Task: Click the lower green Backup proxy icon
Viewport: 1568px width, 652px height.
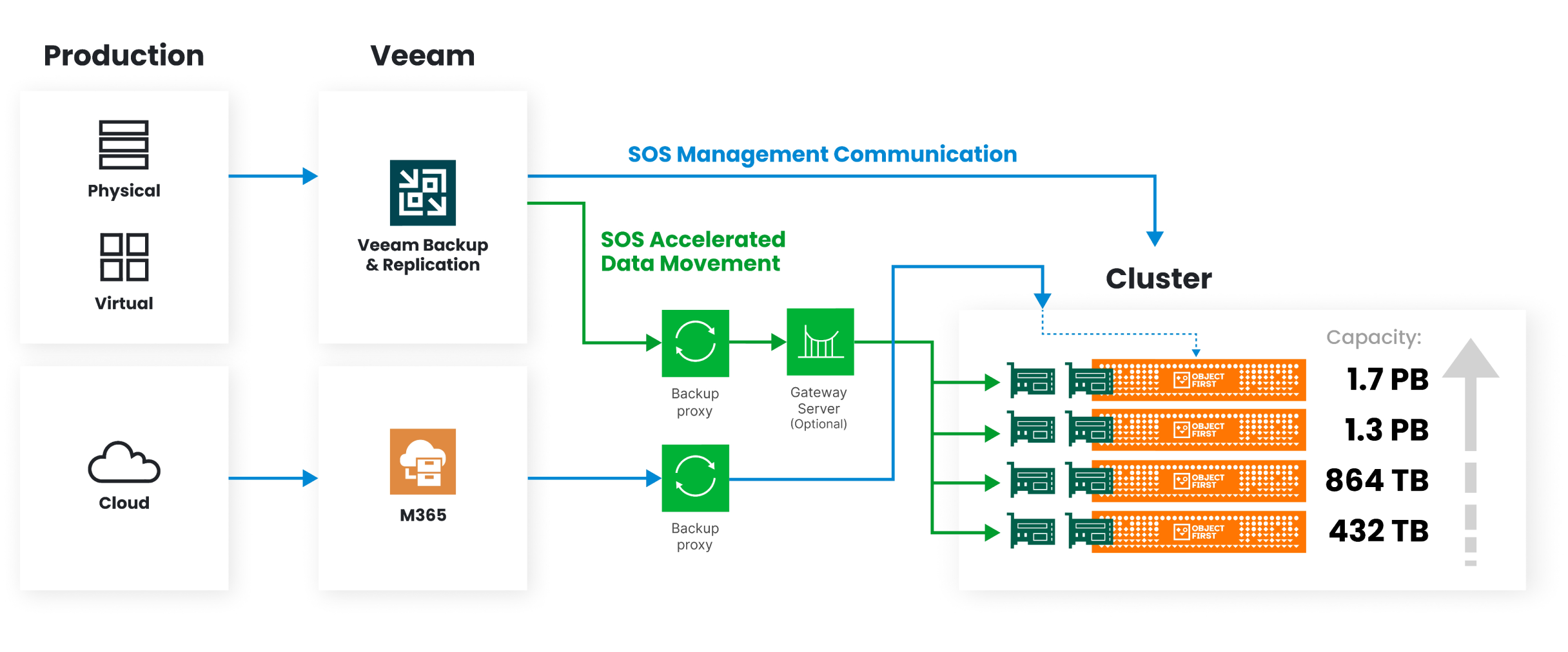Action: click(695, 478)
